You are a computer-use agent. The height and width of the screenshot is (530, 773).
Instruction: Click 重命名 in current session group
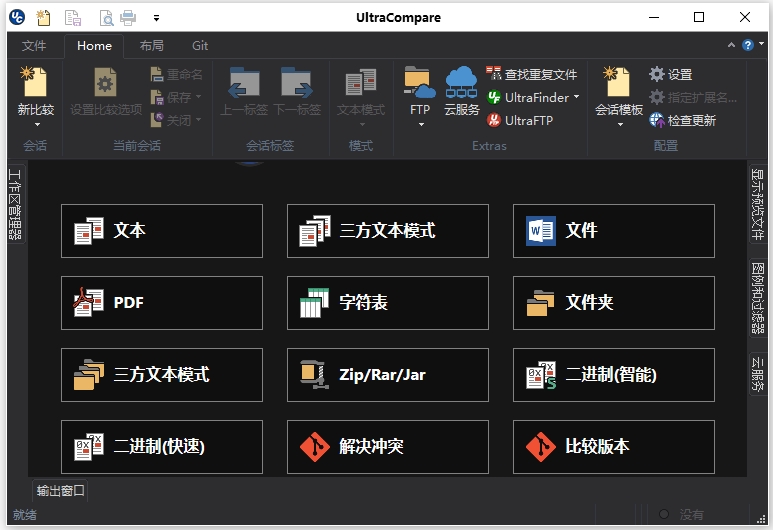click(x=176, y=74)
